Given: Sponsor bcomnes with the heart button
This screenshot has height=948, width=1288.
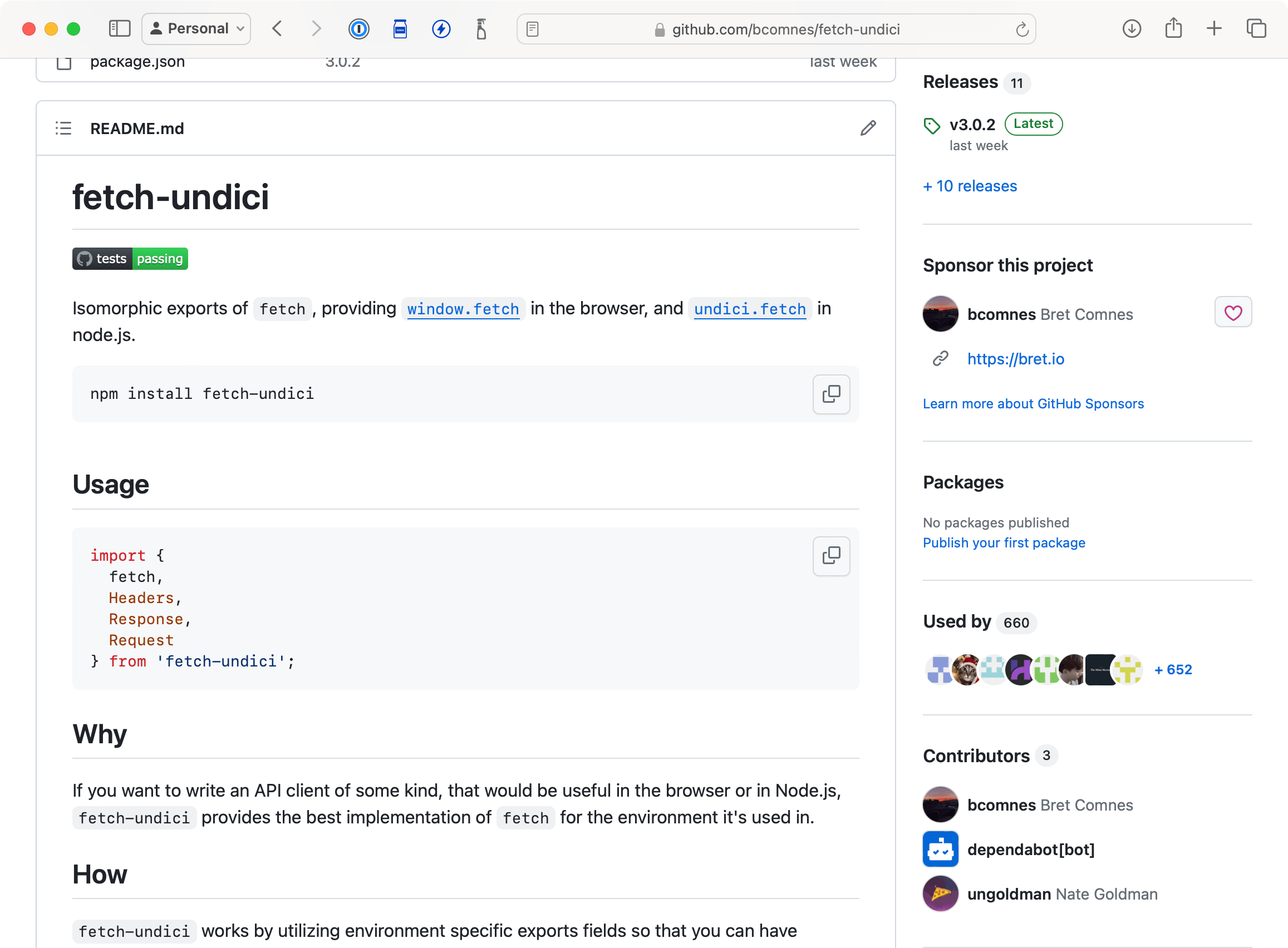Looking at the screenshot, I should pyautogui.click(x=1233, y=312).
